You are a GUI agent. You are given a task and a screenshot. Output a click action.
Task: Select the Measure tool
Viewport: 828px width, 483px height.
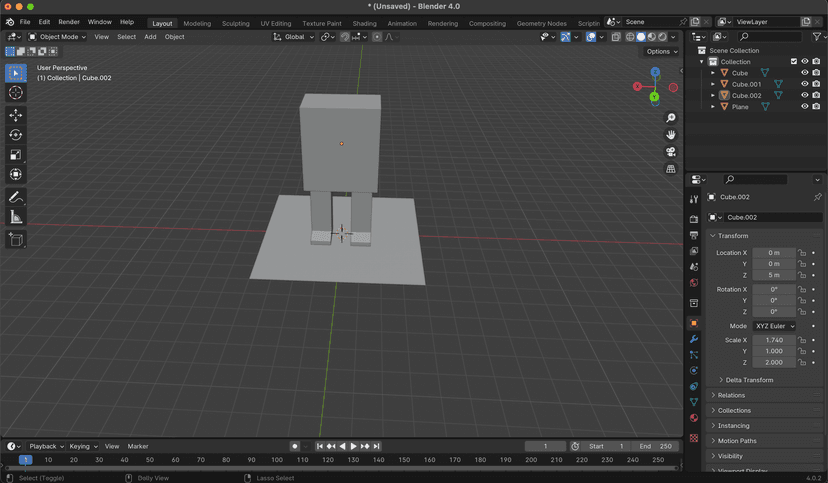click(x=16, y=217)
